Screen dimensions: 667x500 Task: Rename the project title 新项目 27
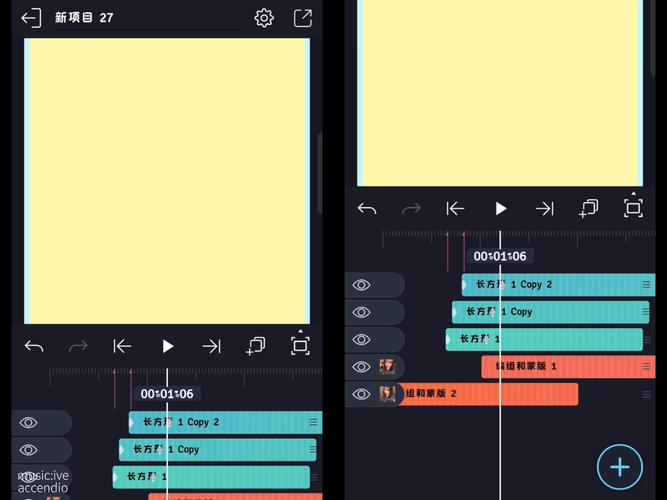[x=84, y=17]
